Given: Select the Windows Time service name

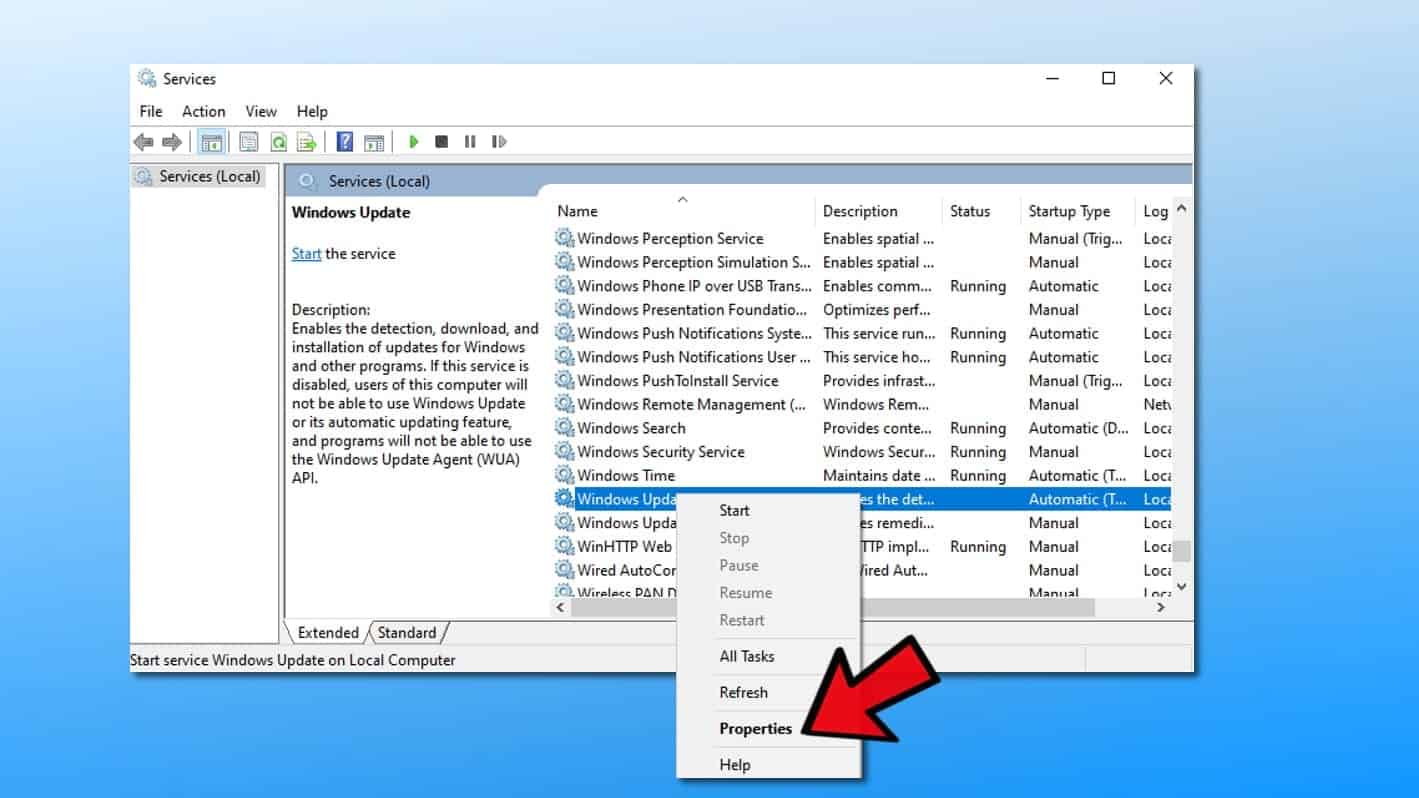Looking at the screenshot, I should (626, 475).
